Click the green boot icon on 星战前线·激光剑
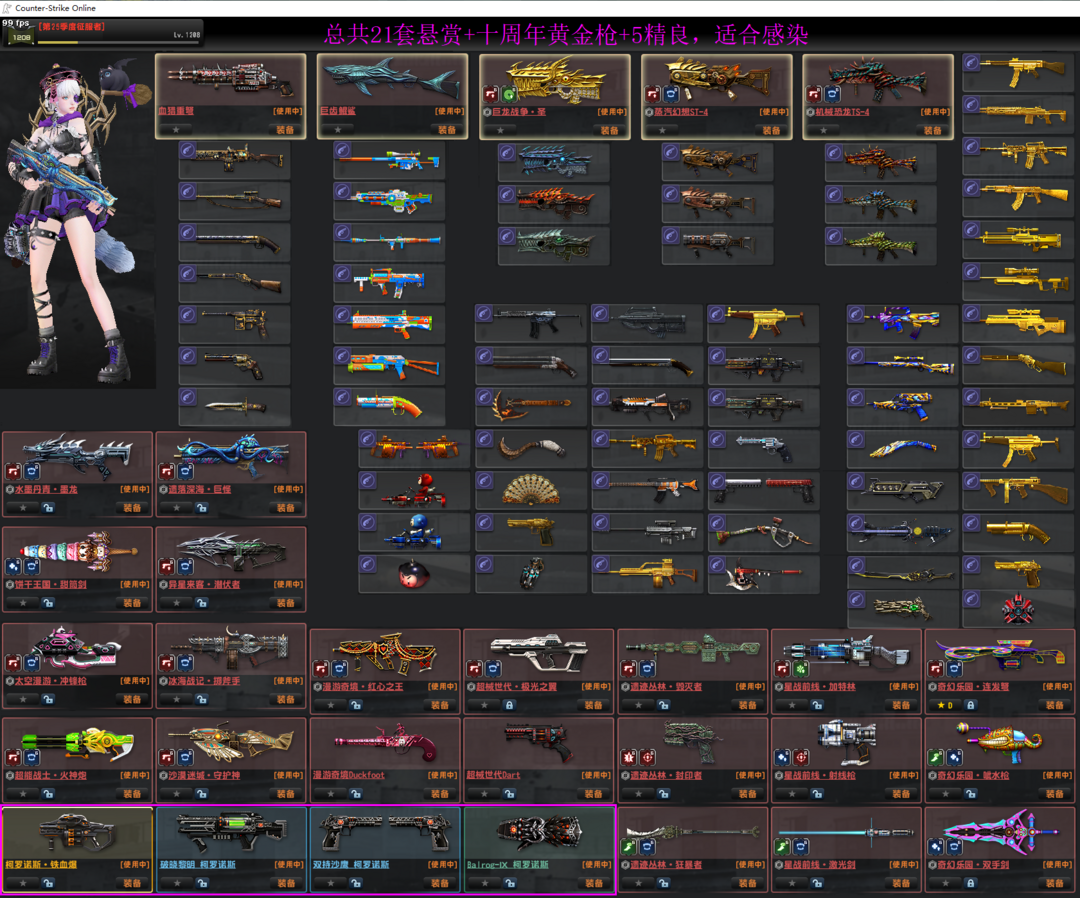1080x898 pixels. (x=782, y=846)
